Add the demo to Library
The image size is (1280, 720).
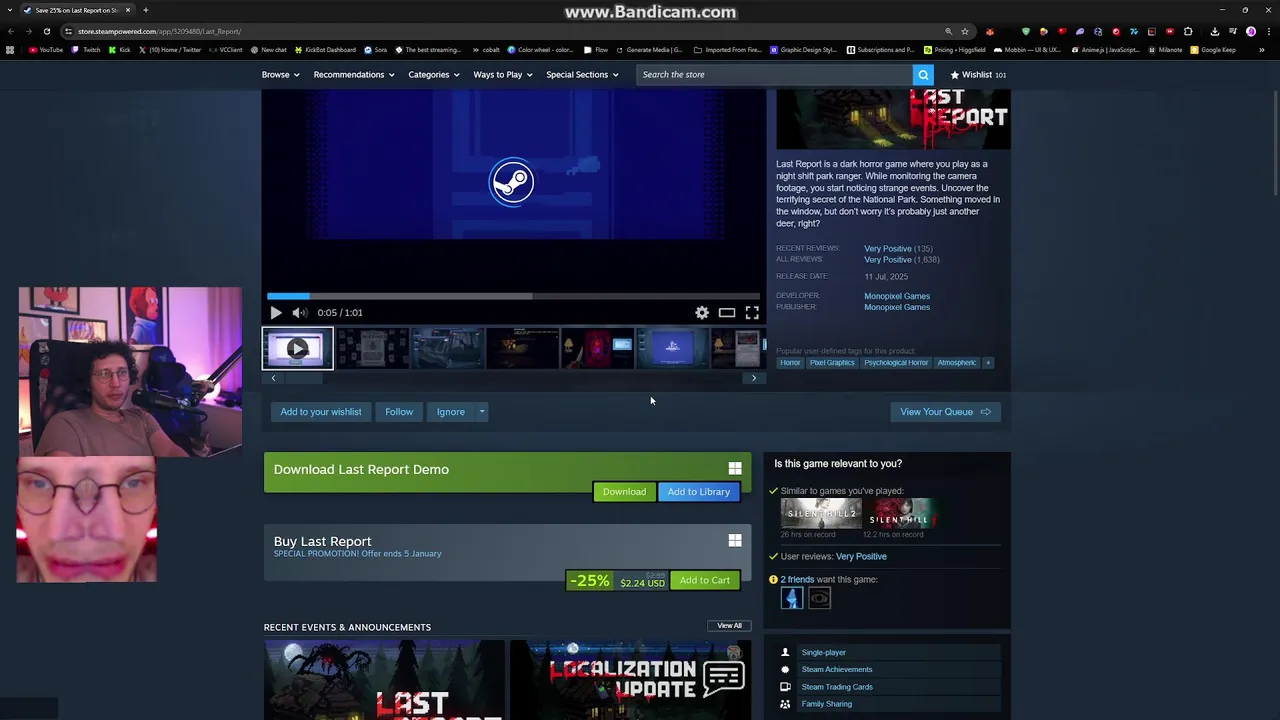(x=699, y=492)
